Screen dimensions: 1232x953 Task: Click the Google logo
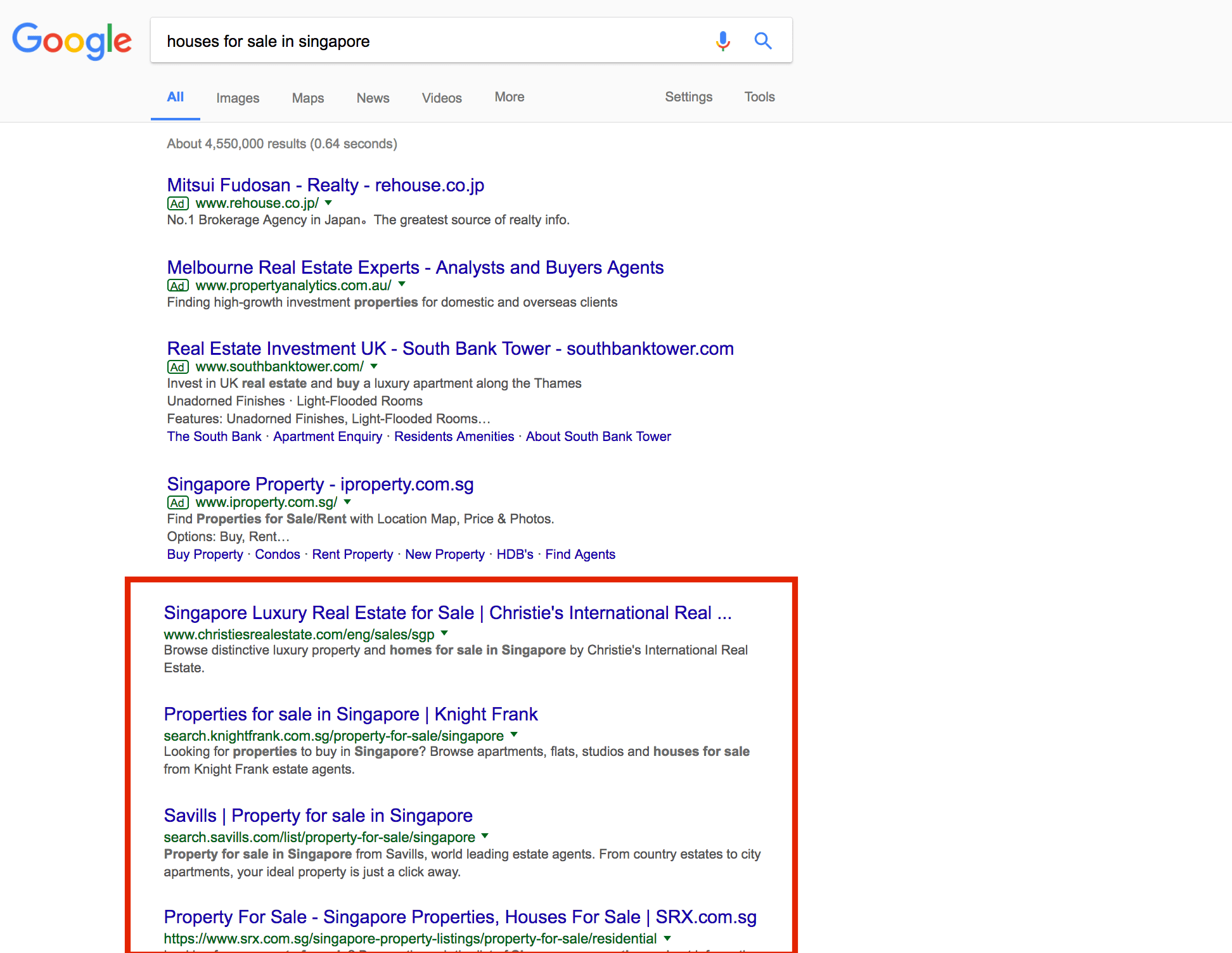pos(72,41)
